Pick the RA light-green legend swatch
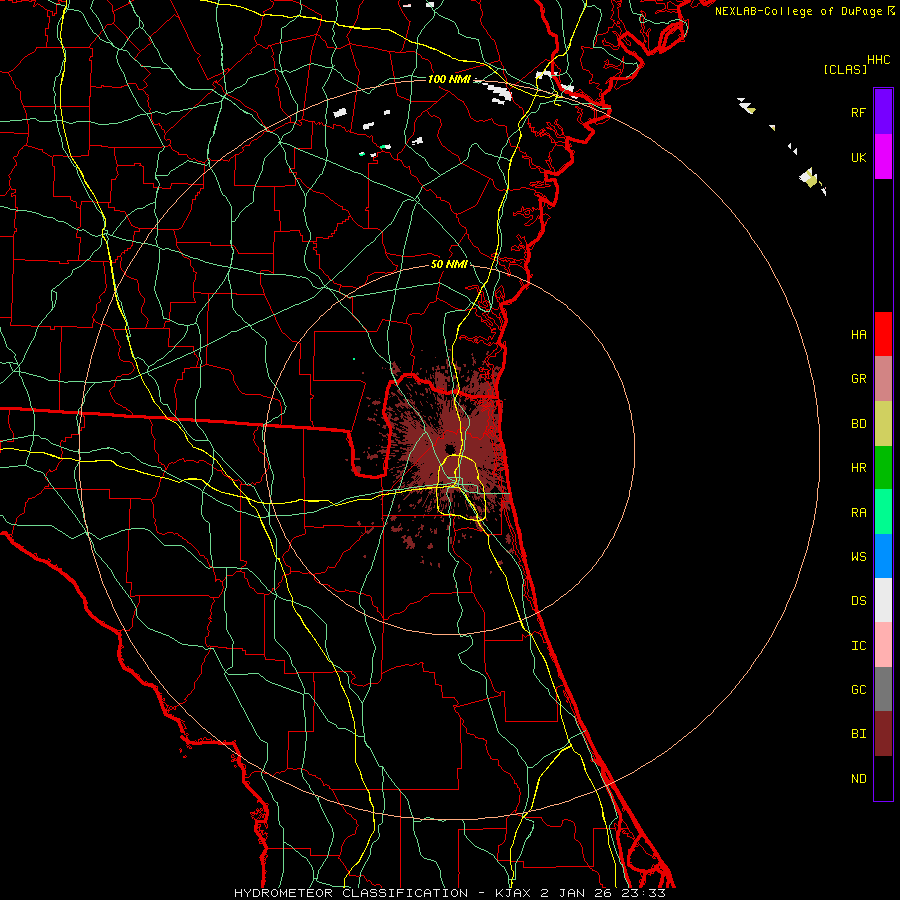 [883, 512]
